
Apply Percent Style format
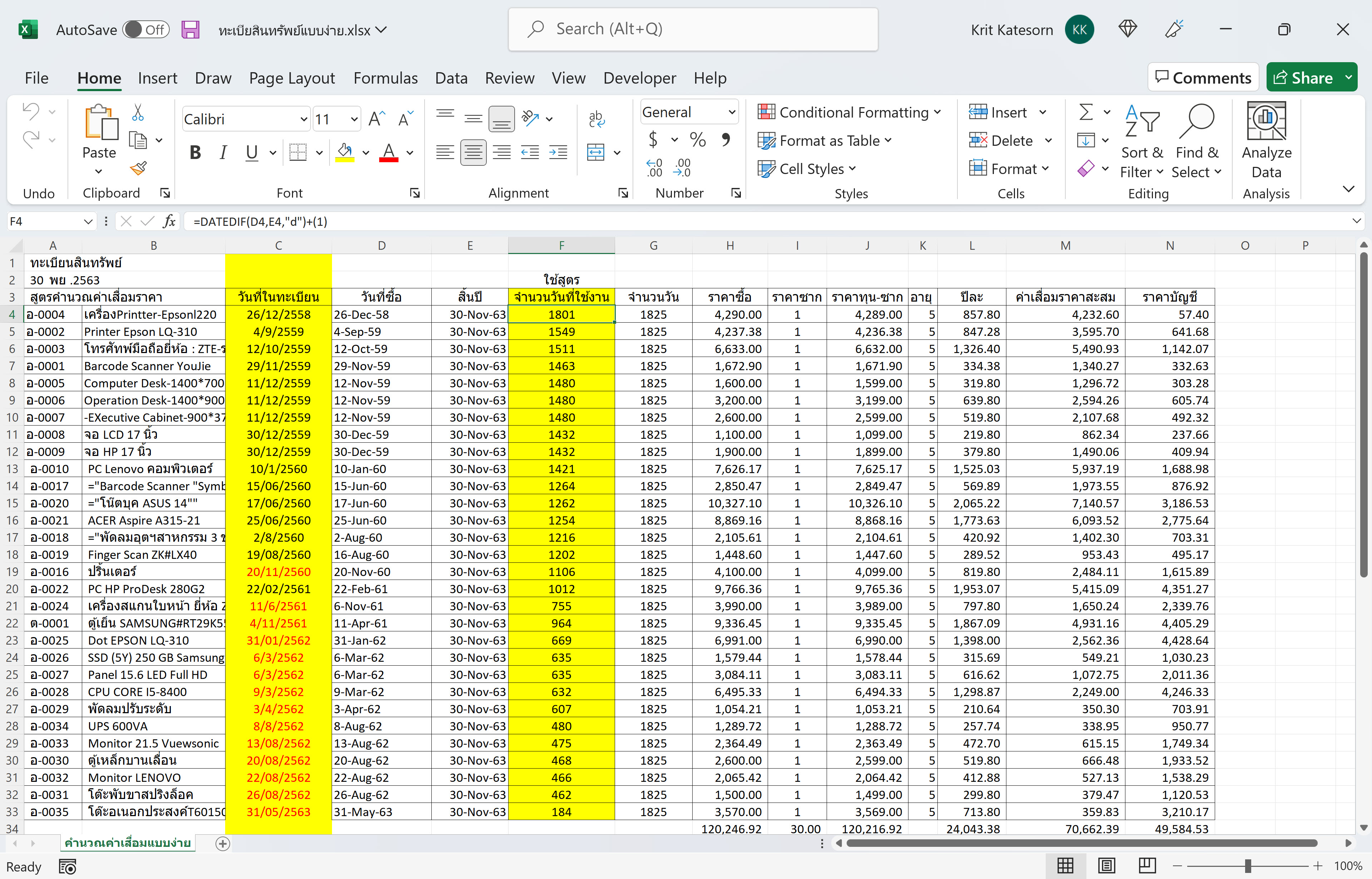(697, 140)
